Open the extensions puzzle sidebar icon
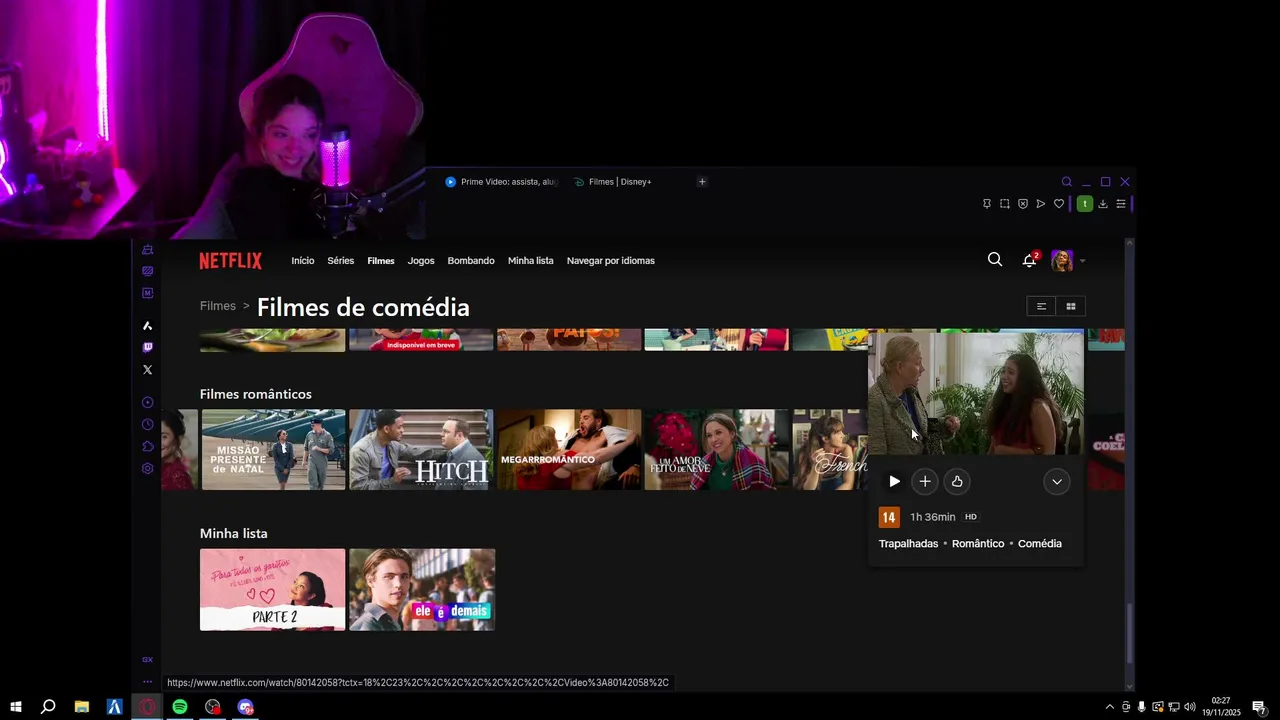The width and height of the screenshot is (1280, 720). (x=148, y=447)
